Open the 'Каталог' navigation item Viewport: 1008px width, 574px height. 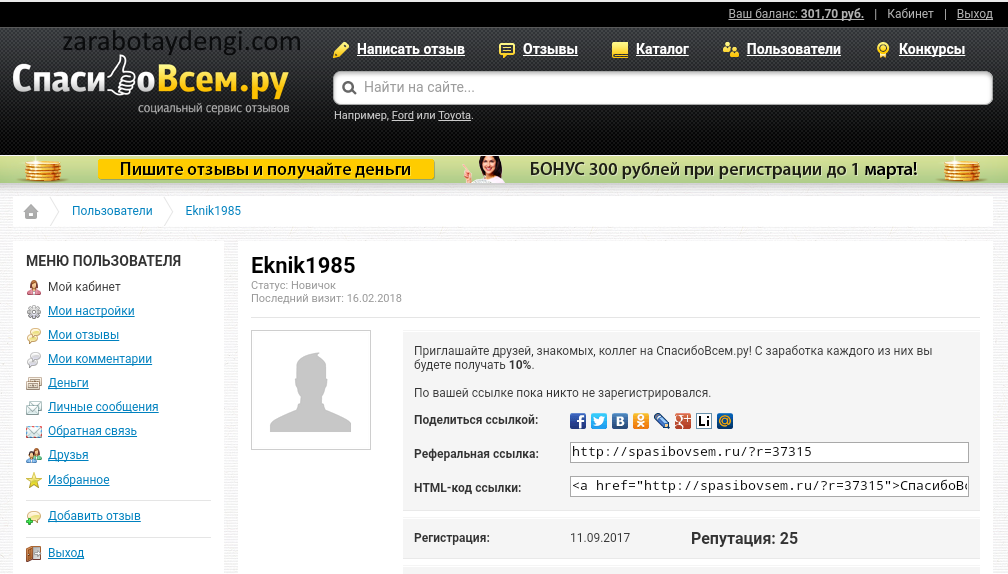pos(662,49)
